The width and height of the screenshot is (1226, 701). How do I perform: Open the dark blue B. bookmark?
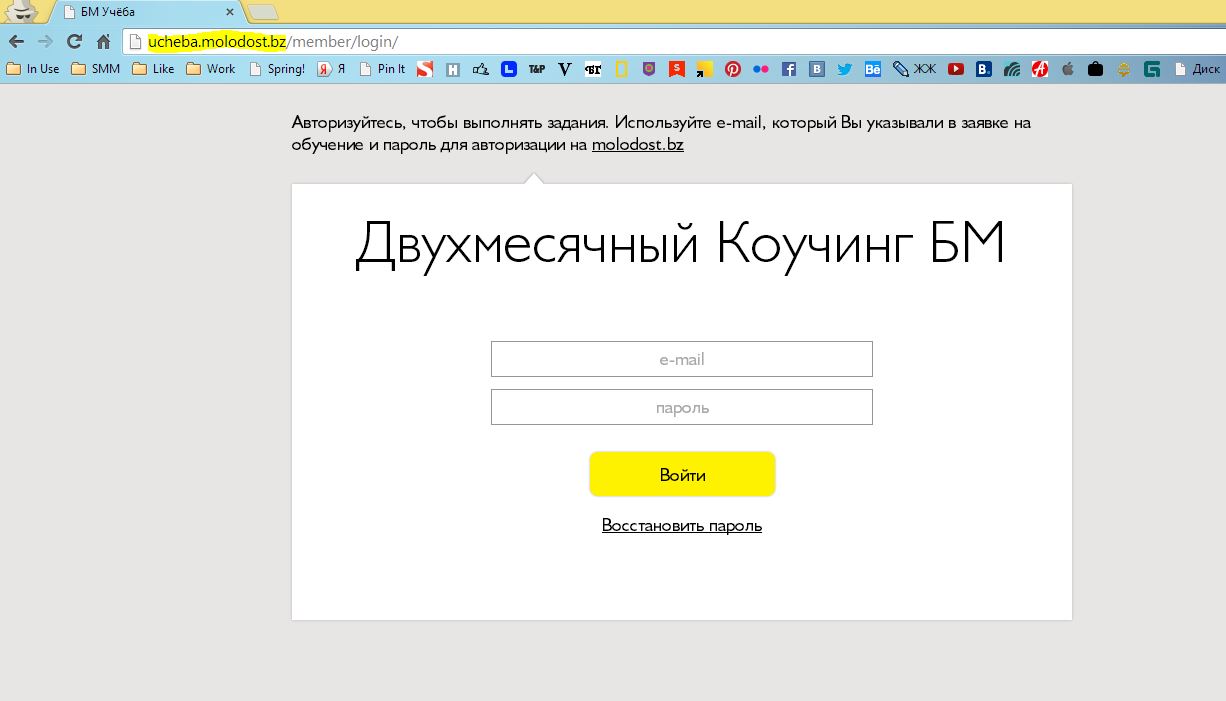pyautogui.click(x=984, y=69)
